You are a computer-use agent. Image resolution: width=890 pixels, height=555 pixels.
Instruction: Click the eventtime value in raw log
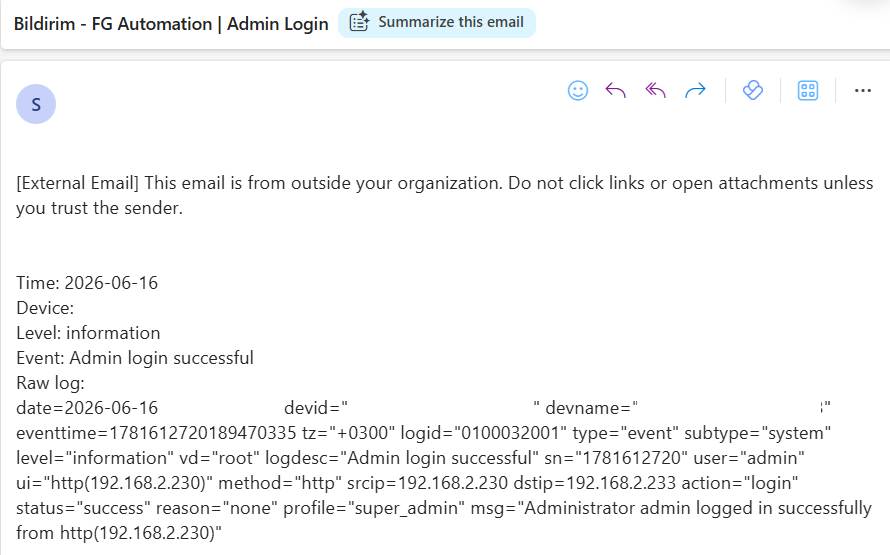(156, 433)
